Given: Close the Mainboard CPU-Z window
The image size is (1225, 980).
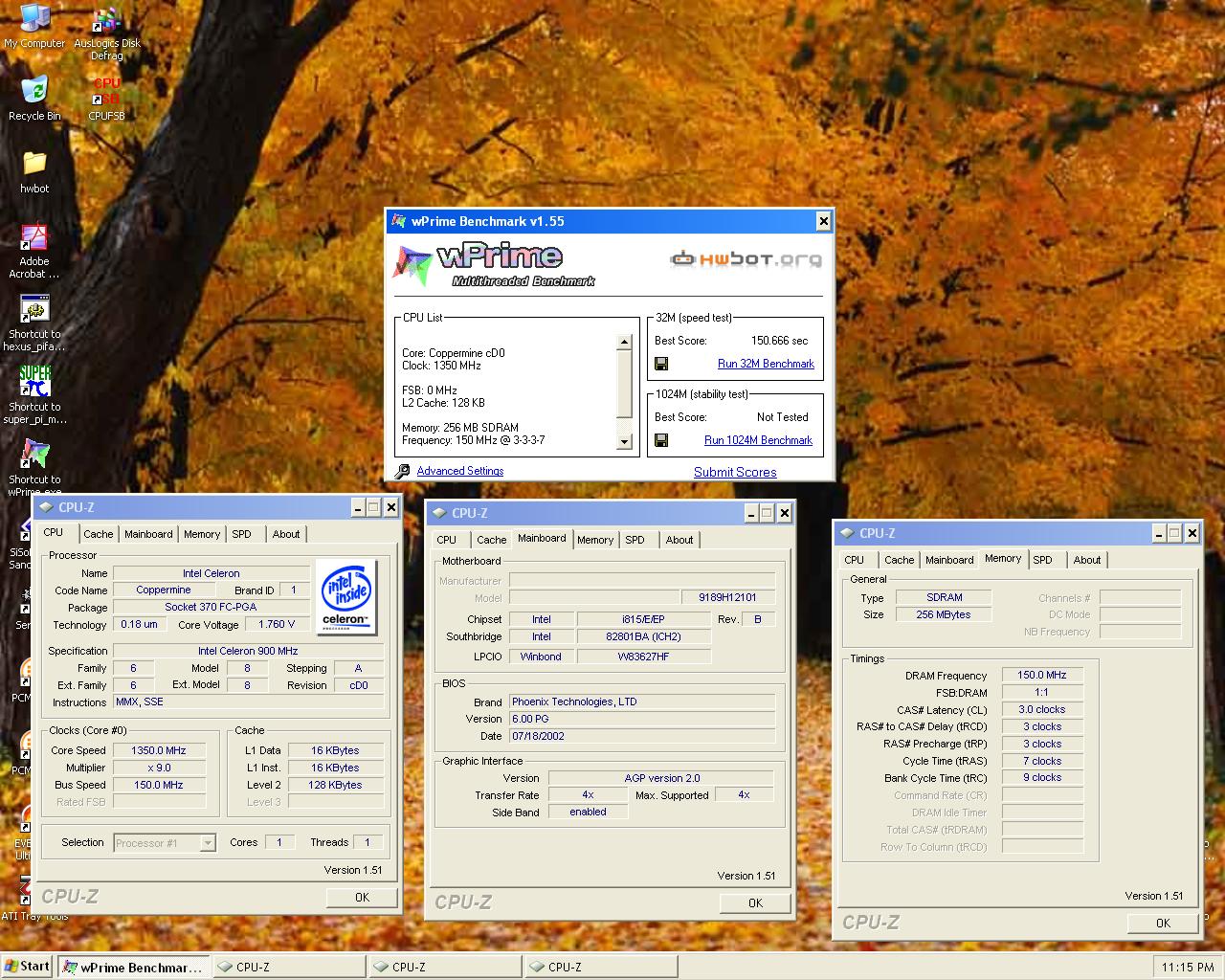Looking at the screenshot, I should point(785,513).
